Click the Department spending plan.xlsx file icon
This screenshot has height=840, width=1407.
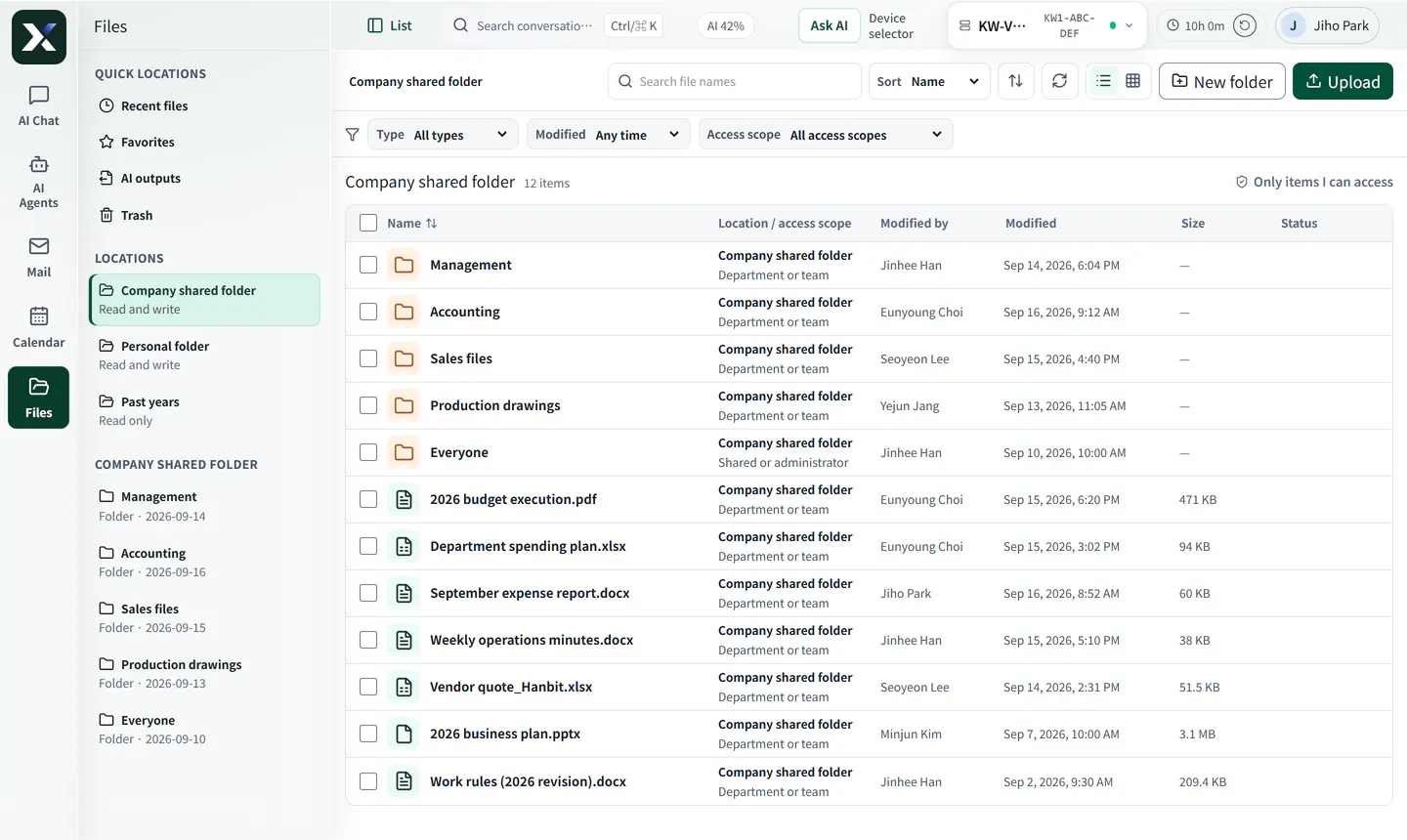point(404,546)
